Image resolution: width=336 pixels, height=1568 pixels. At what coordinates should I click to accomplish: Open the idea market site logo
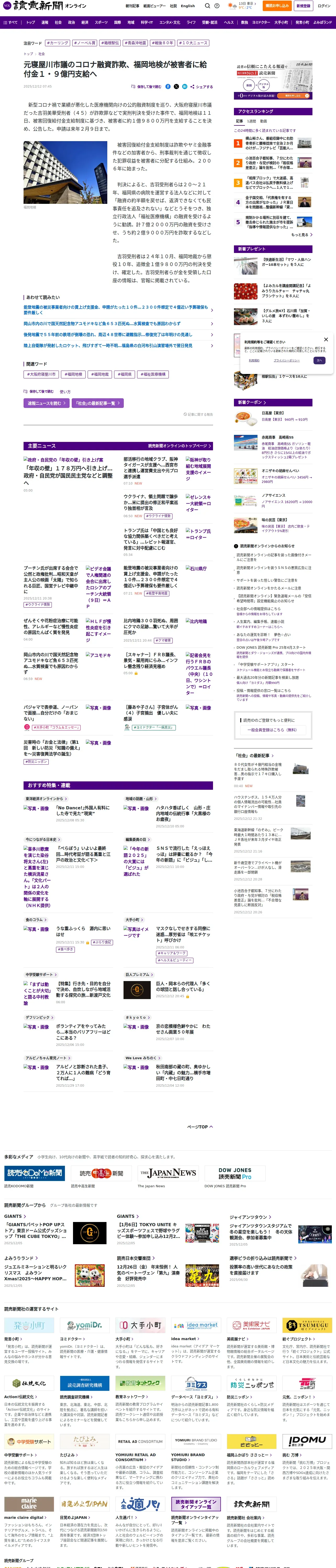[196, 1325]
